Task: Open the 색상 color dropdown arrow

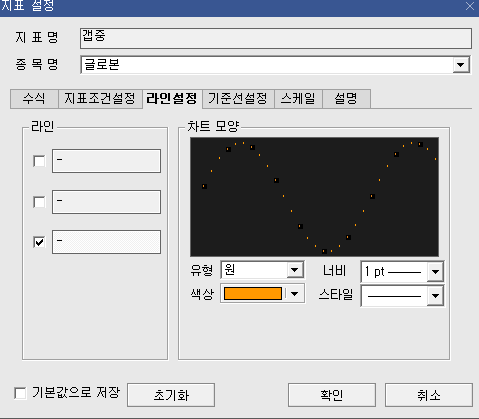Action: [x=294, y=294]
